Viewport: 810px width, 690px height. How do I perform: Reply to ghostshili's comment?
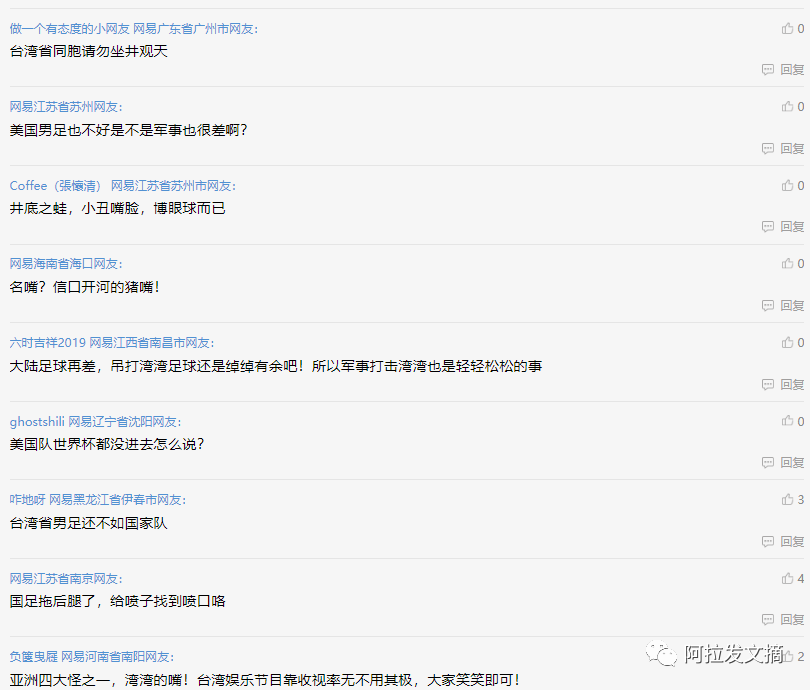[783, 462]
